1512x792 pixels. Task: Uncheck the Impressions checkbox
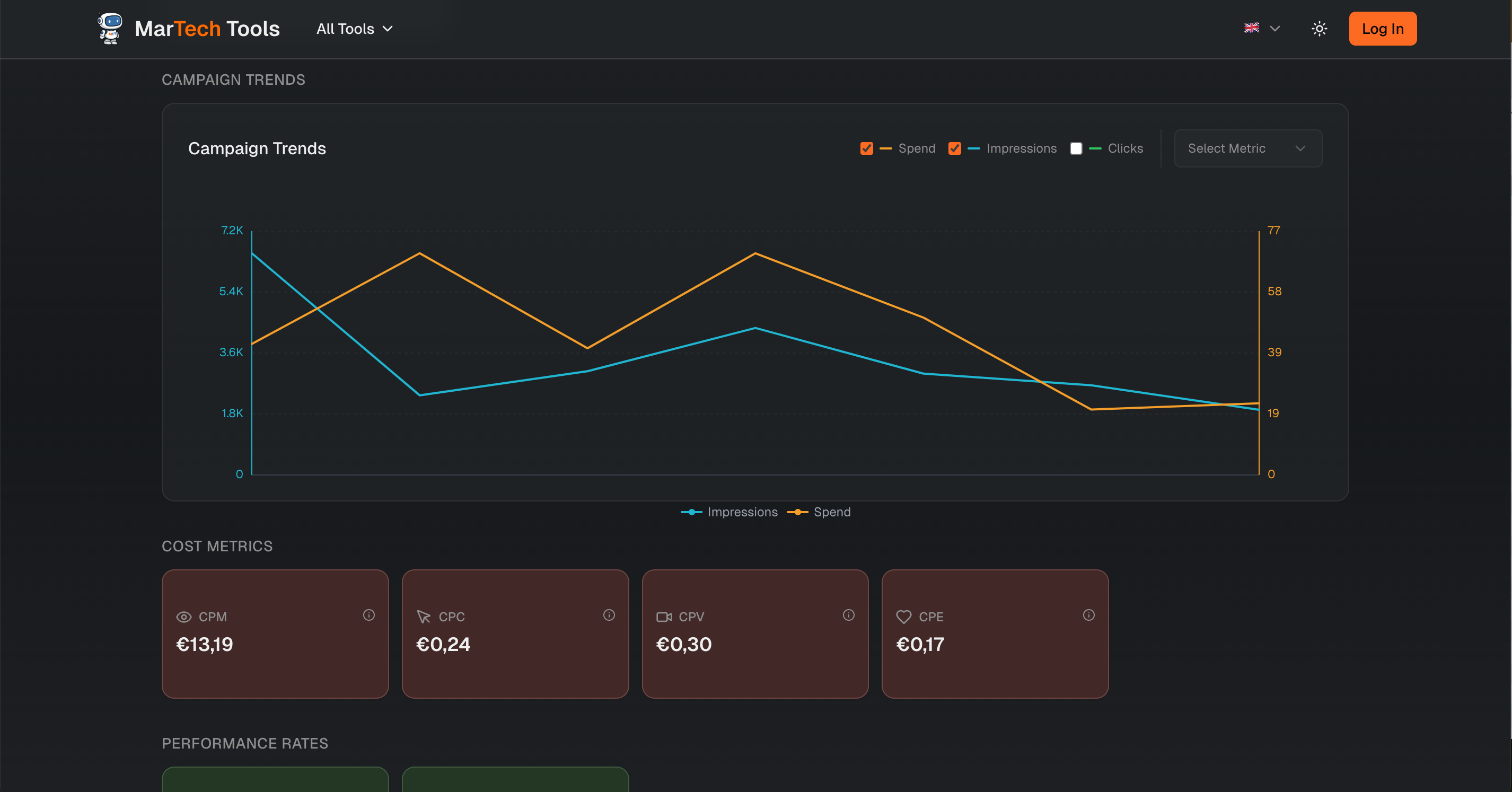pyautogui.click(x=955, y=148)
